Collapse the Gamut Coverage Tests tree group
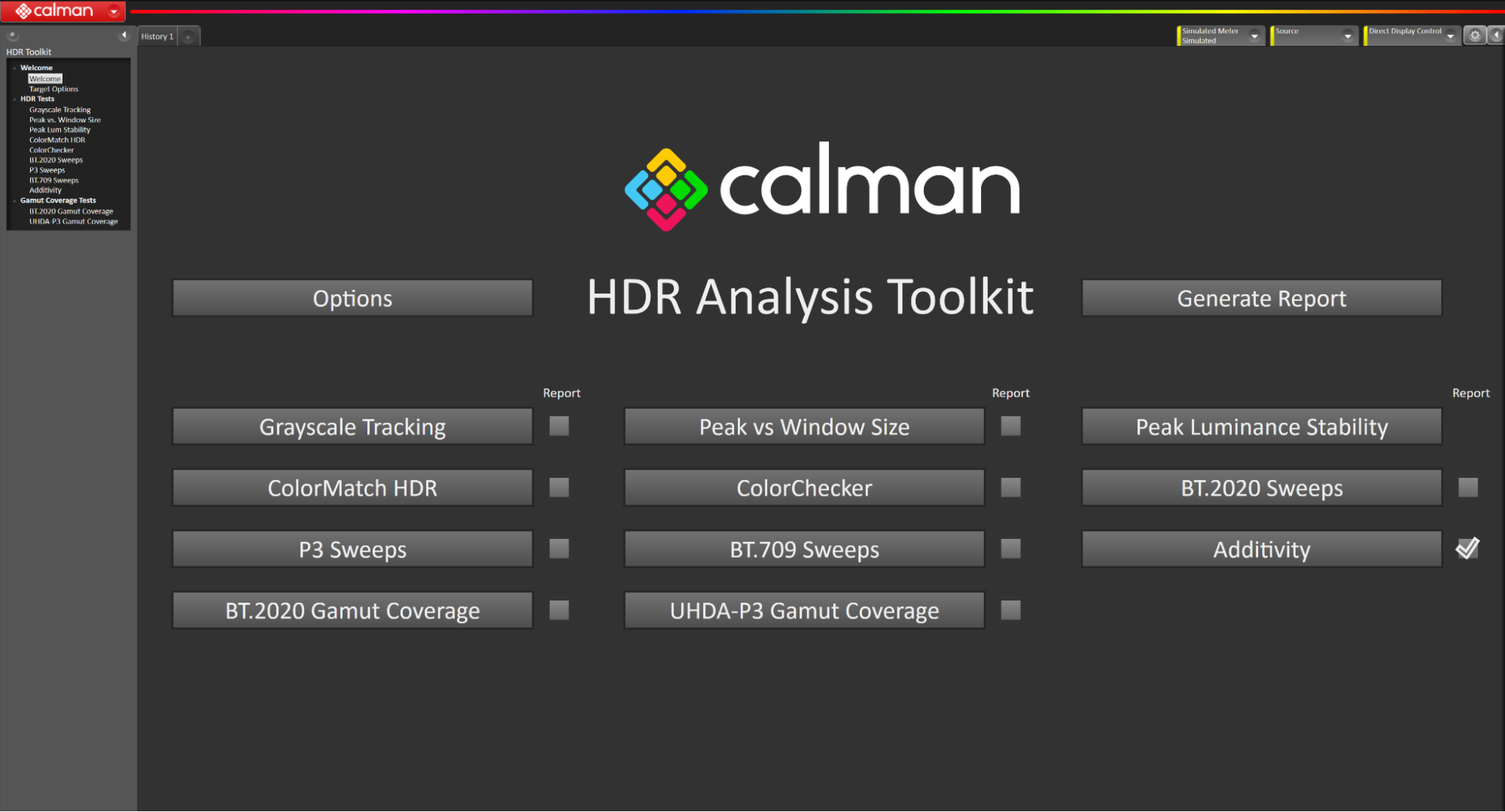1505x812 pixels. 14,201
